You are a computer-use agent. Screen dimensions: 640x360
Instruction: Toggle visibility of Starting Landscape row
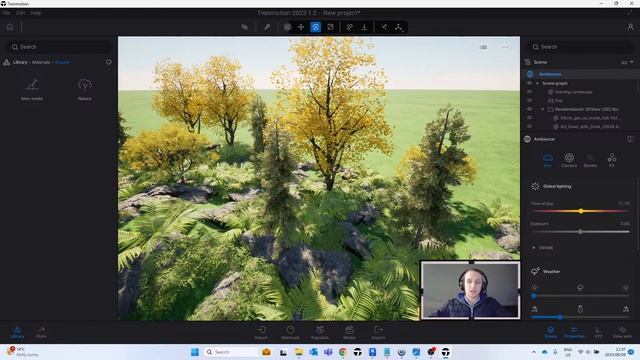pos(529,92)
